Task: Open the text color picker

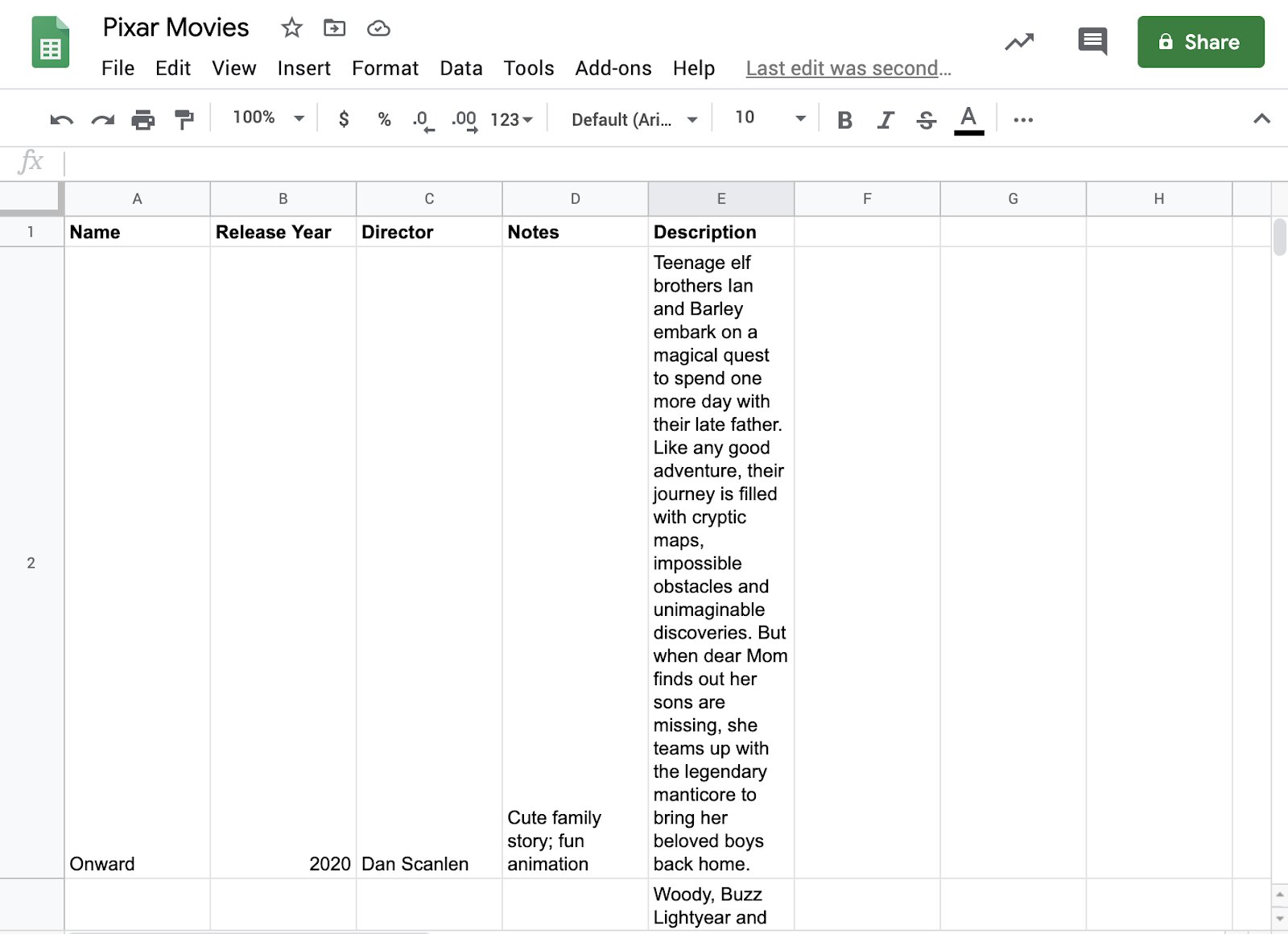Action: tap(969, 120)
